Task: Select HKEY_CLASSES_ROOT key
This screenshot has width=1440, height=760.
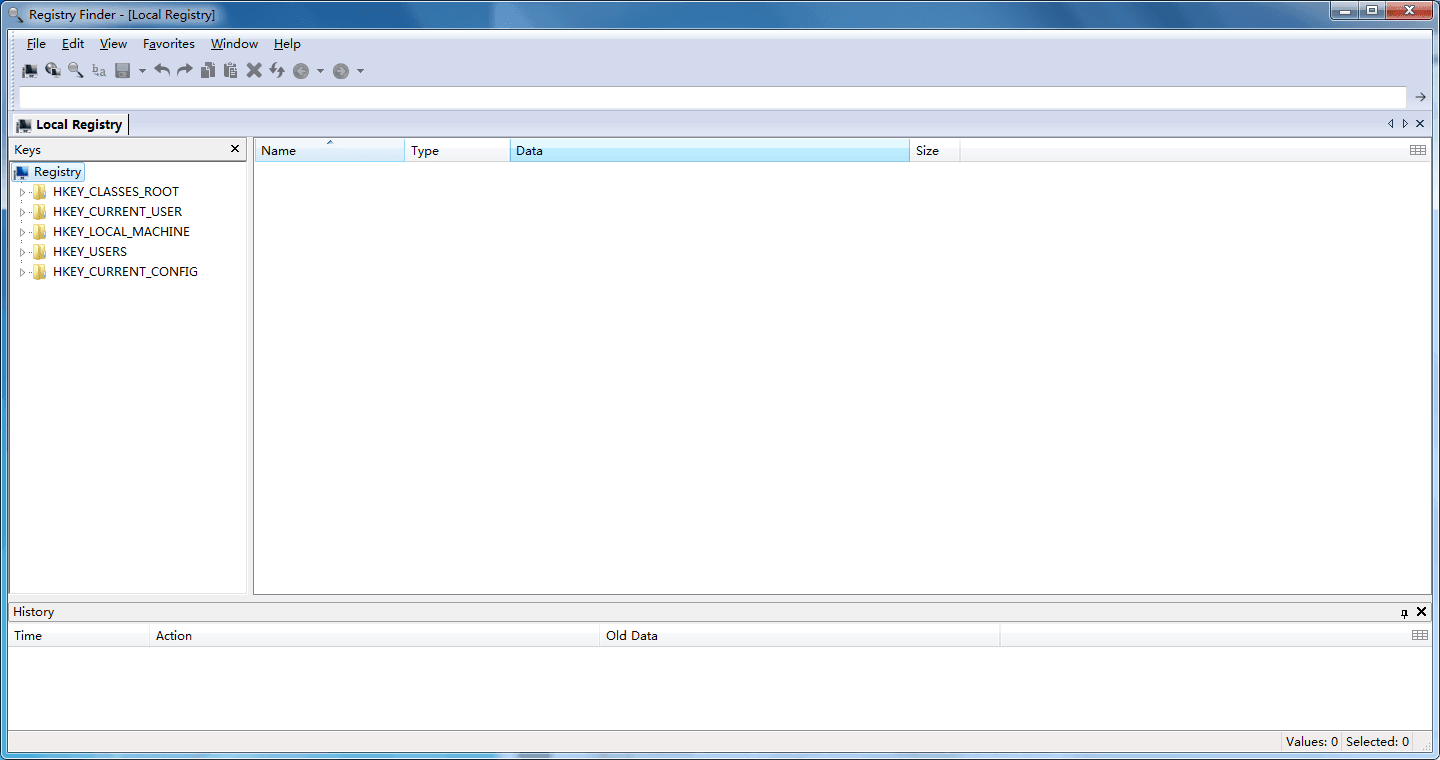Action: (x=116, y=192)
